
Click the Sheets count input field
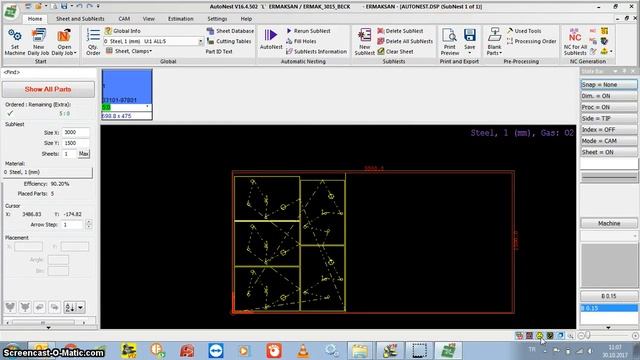69,154
